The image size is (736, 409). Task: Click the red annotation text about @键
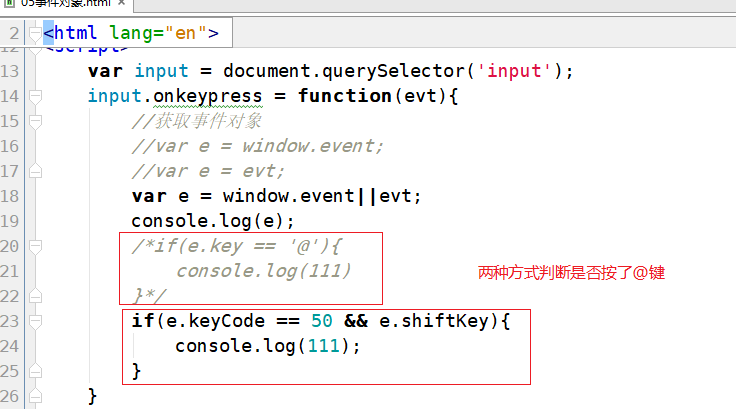tap(571, 272)
